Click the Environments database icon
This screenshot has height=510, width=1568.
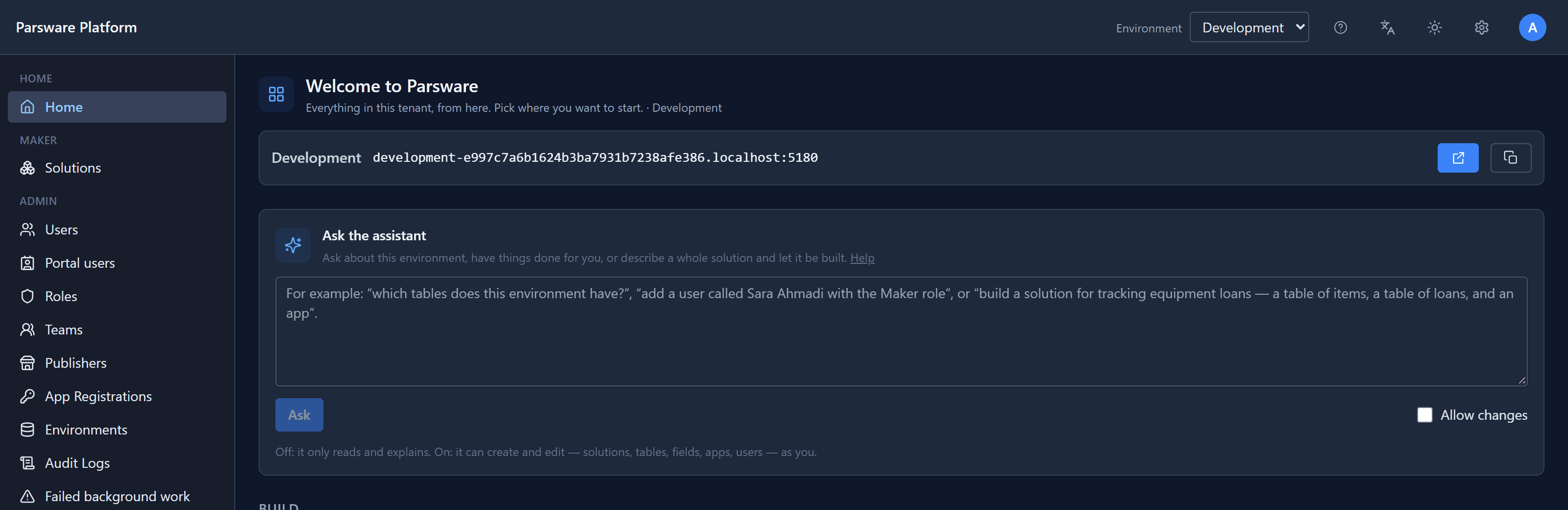point(27,430)
